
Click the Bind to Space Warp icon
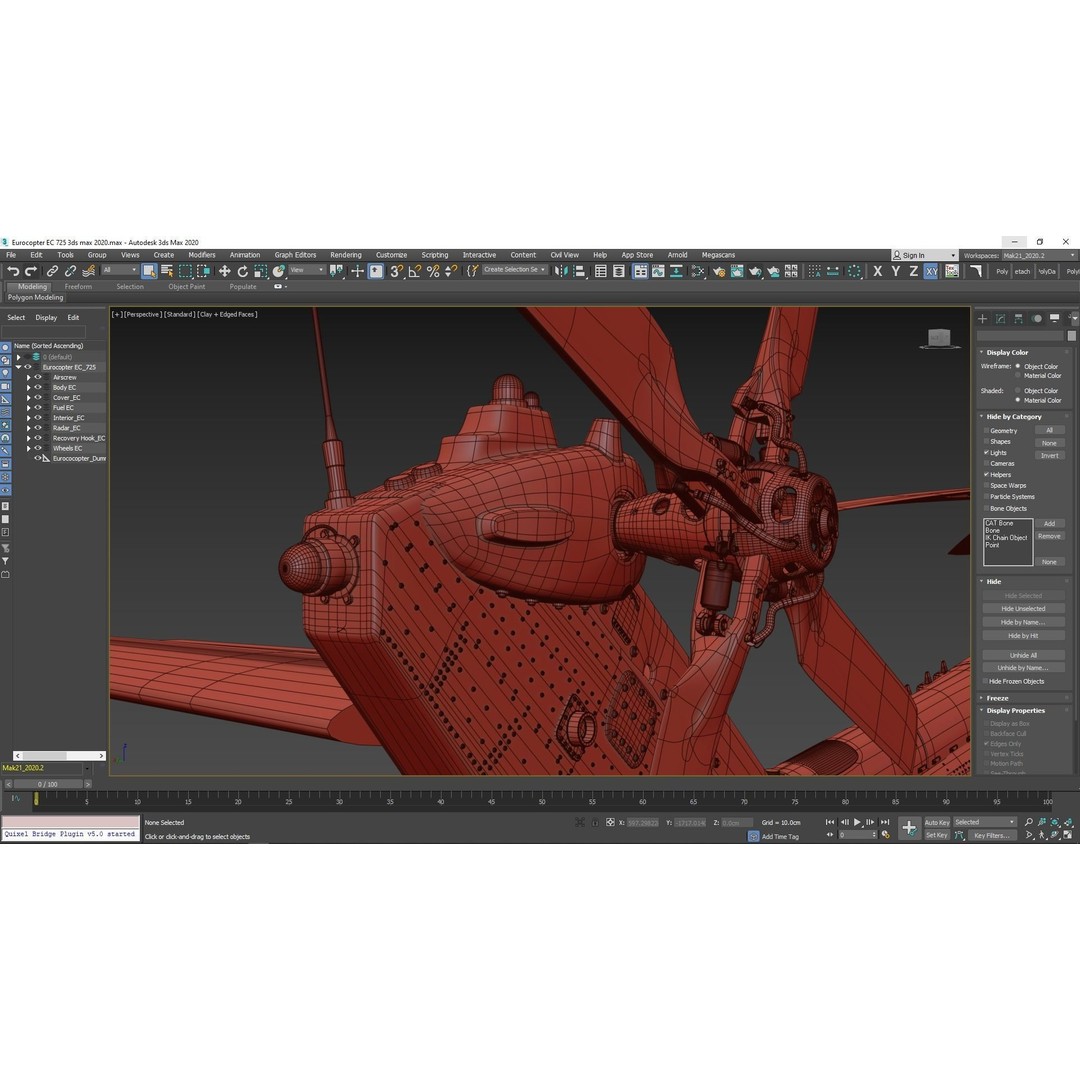[88, 271]
